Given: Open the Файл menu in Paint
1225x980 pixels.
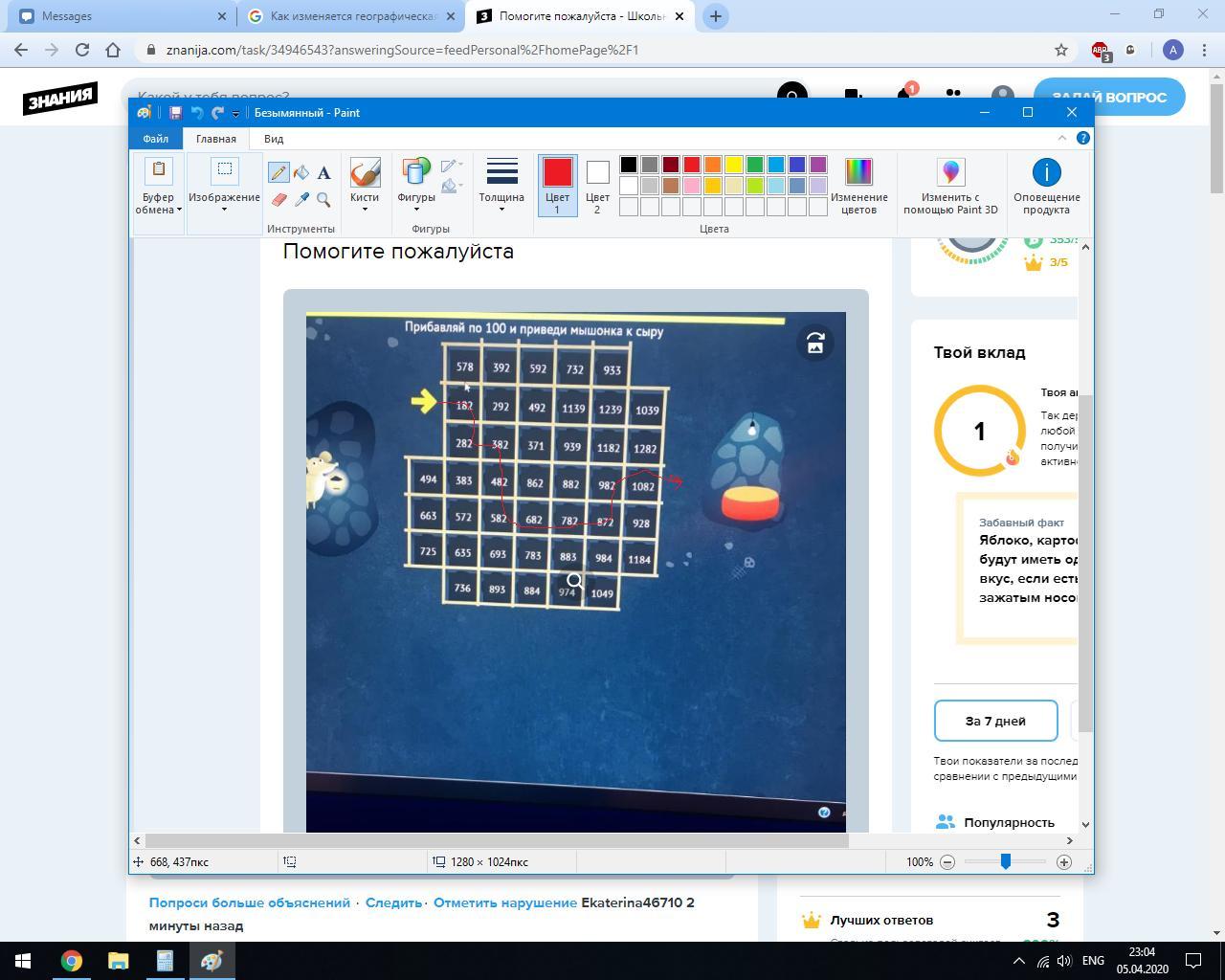Looking at the screenshot, I should pyautogui.click(x=156, y=139).
